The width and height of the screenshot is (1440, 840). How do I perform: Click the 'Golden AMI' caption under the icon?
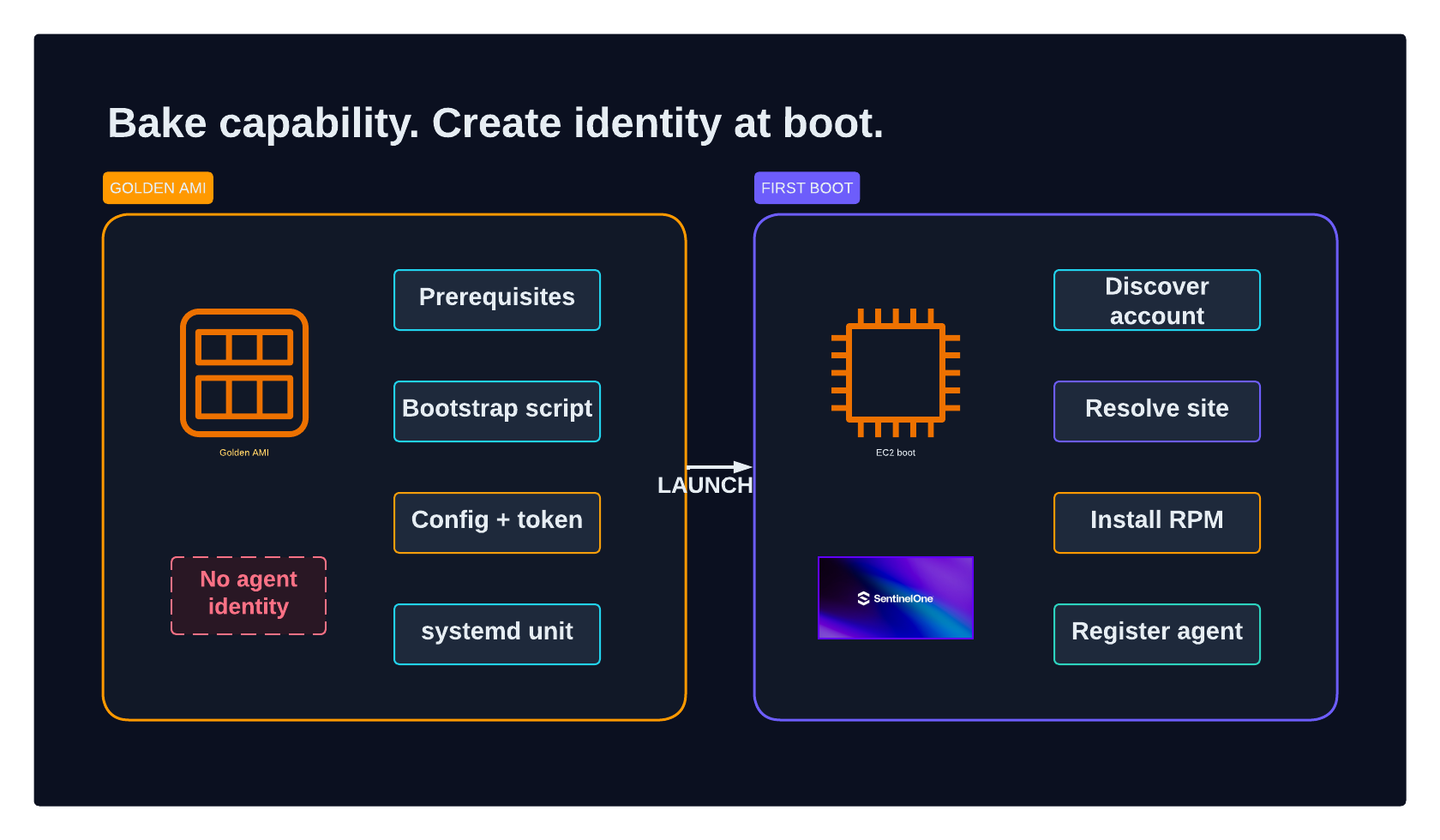[x=244, y=453]
